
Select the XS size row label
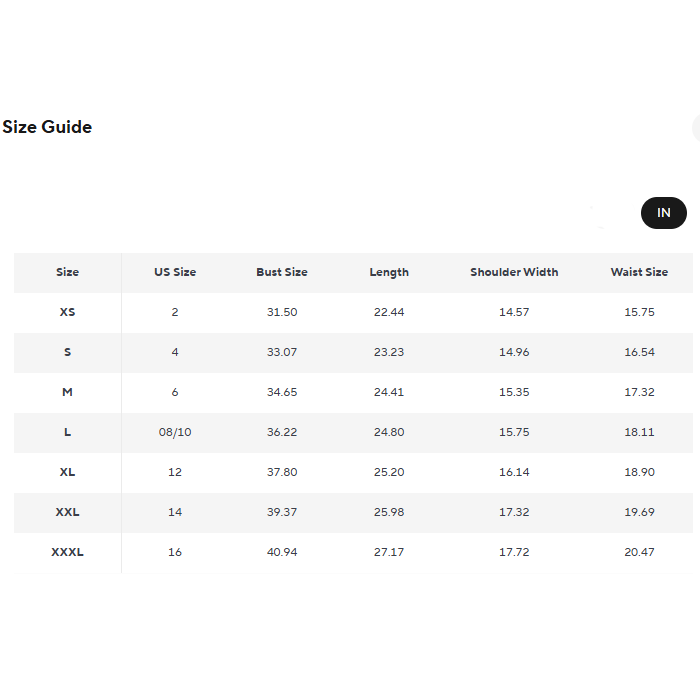(x=67, y=312)
